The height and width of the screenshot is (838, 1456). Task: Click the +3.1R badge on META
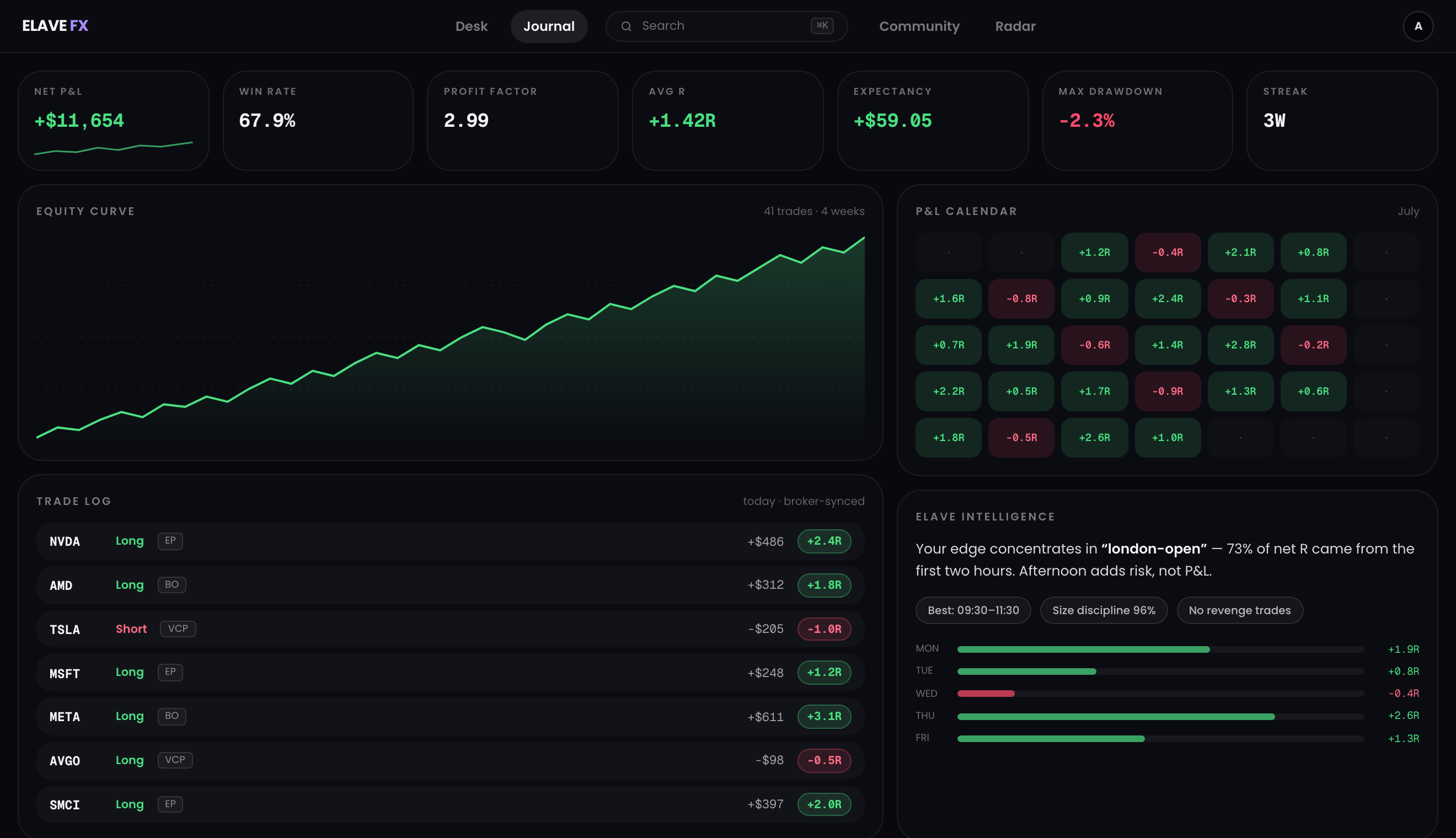(x=824, y=717)
